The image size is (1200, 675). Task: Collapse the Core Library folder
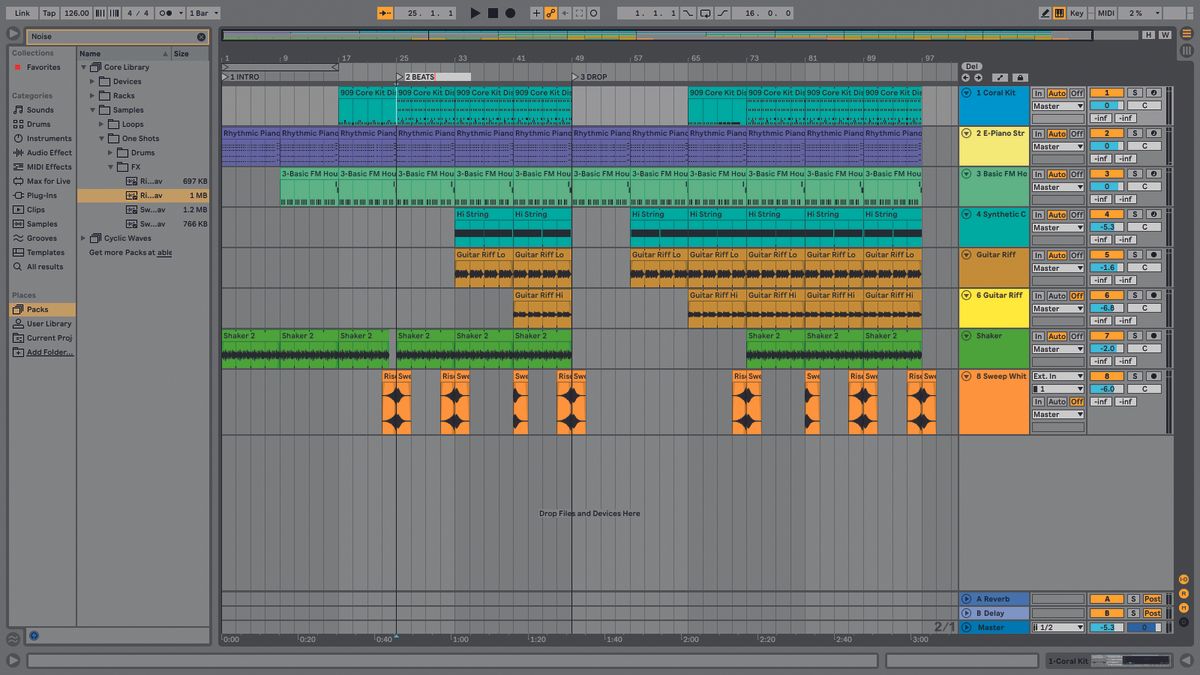[84, 67]
